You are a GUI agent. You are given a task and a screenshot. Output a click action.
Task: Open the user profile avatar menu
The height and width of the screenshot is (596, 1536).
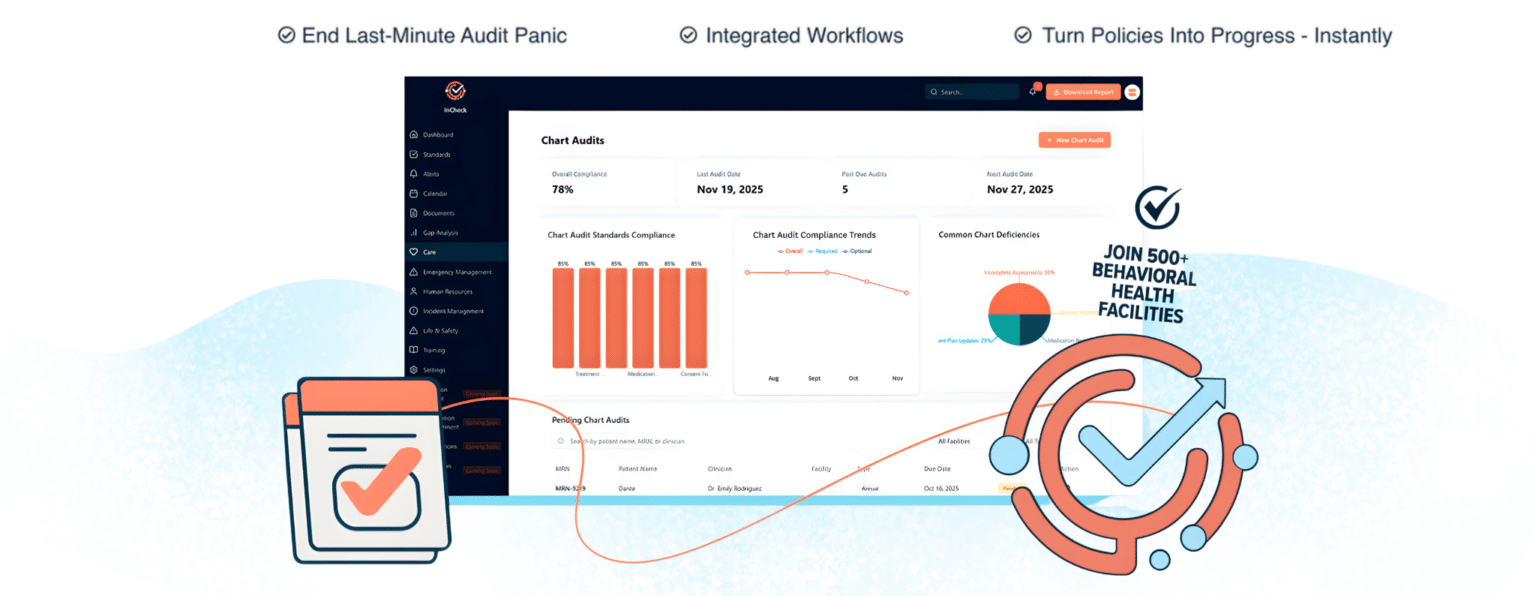pos(1132,92)
